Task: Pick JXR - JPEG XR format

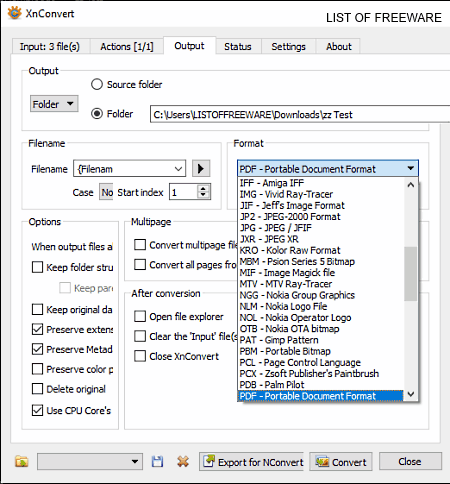Action: pyautogui.click(x=321, y=239)
